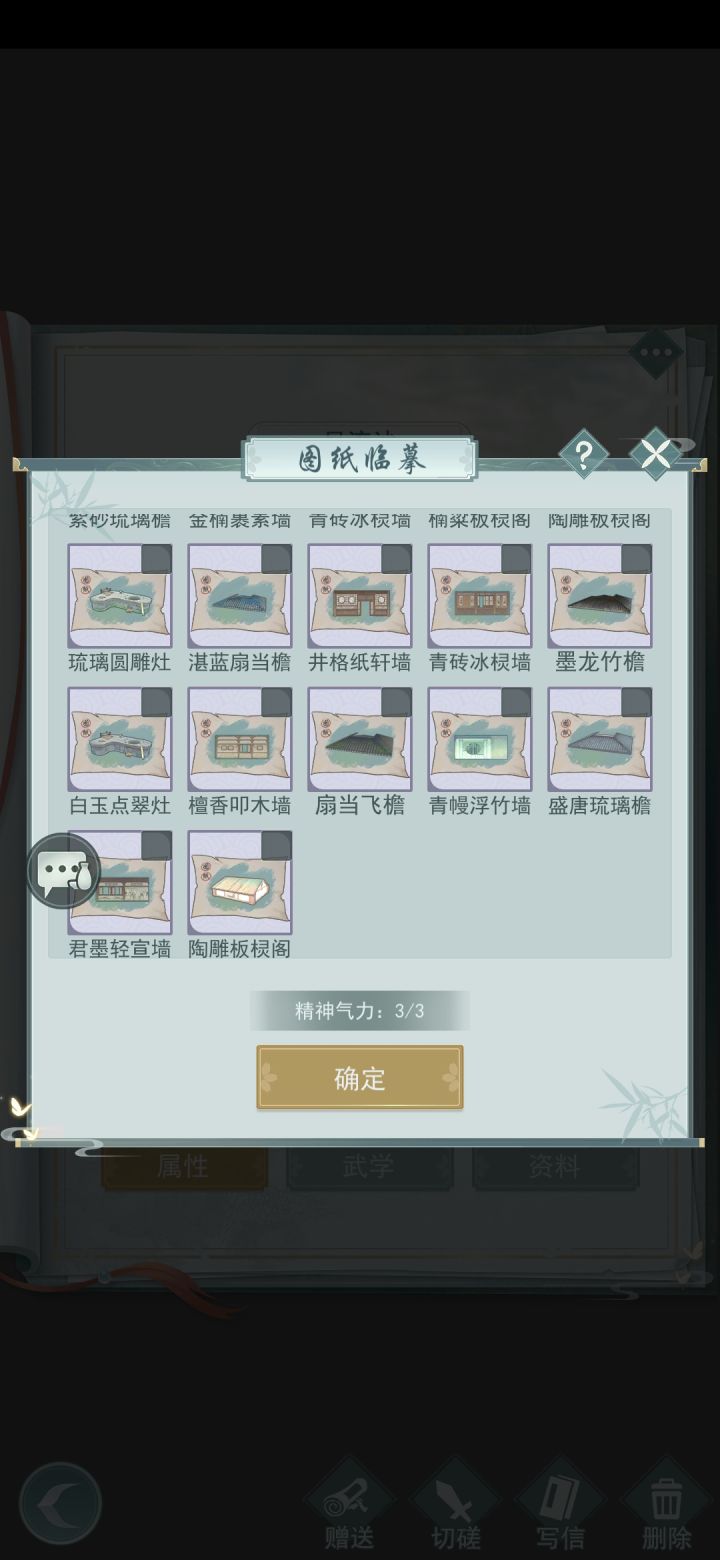Screen dimensions: 720x1560
Task: Tick the checkbox on 青砖冰棂墙 blueprint
Action: [516, 559]
